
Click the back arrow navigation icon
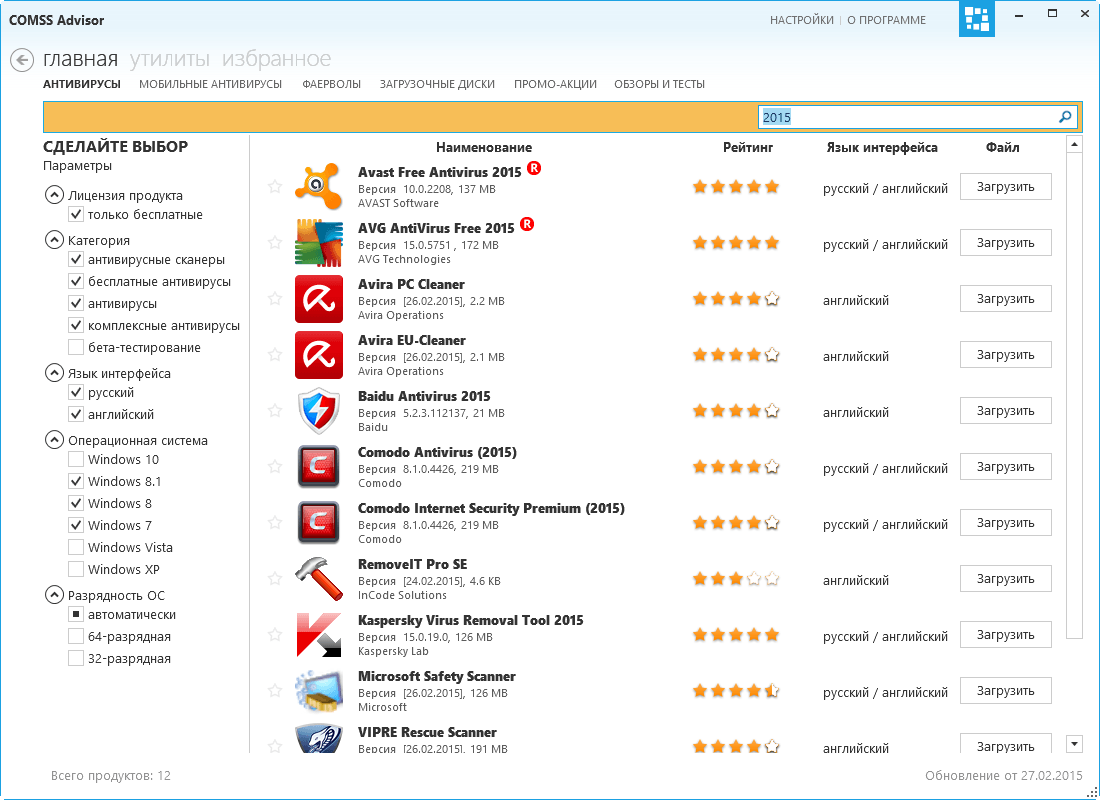pos(22,60)
